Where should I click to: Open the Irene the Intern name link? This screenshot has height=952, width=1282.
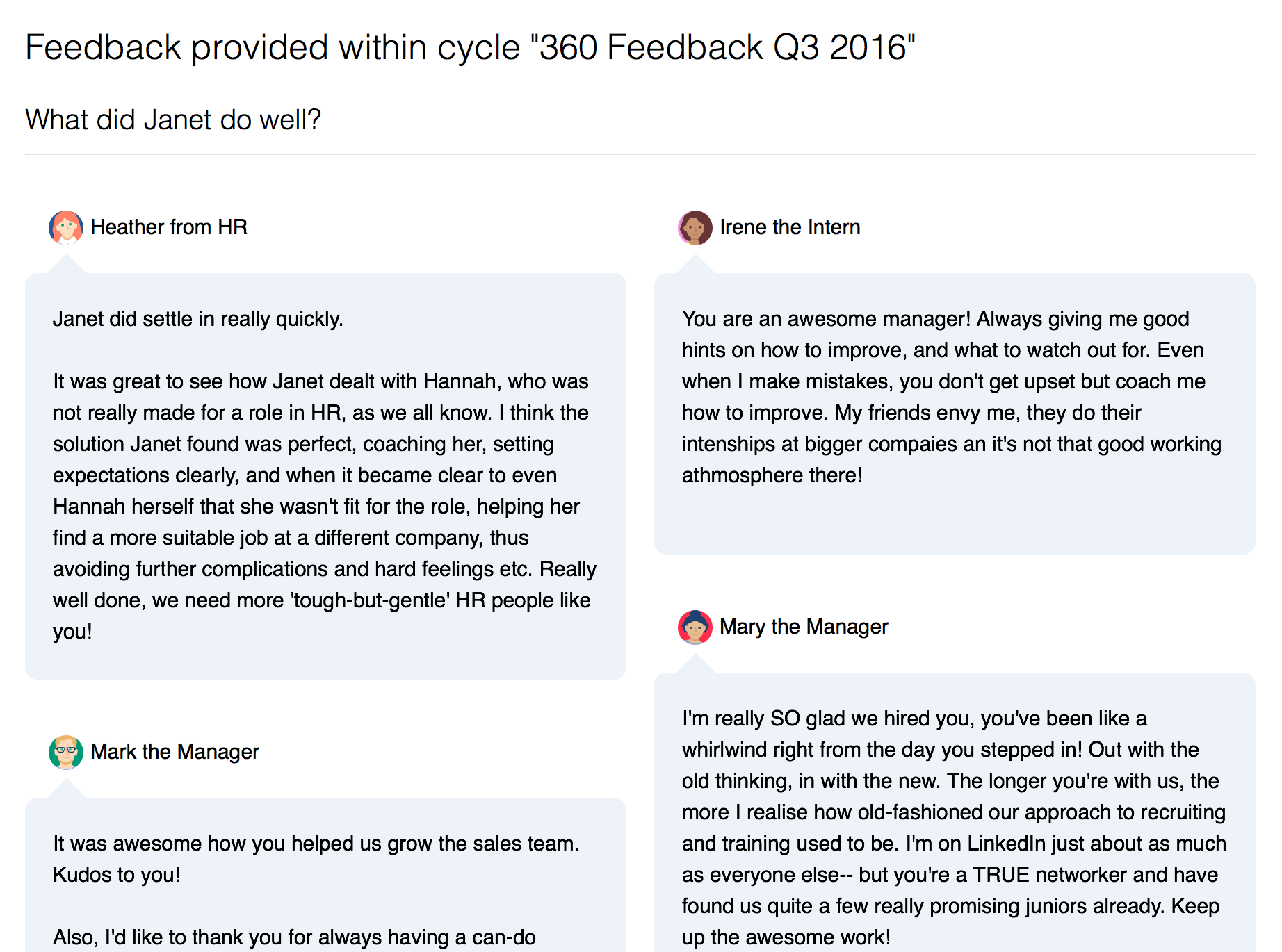click(790, 227)
